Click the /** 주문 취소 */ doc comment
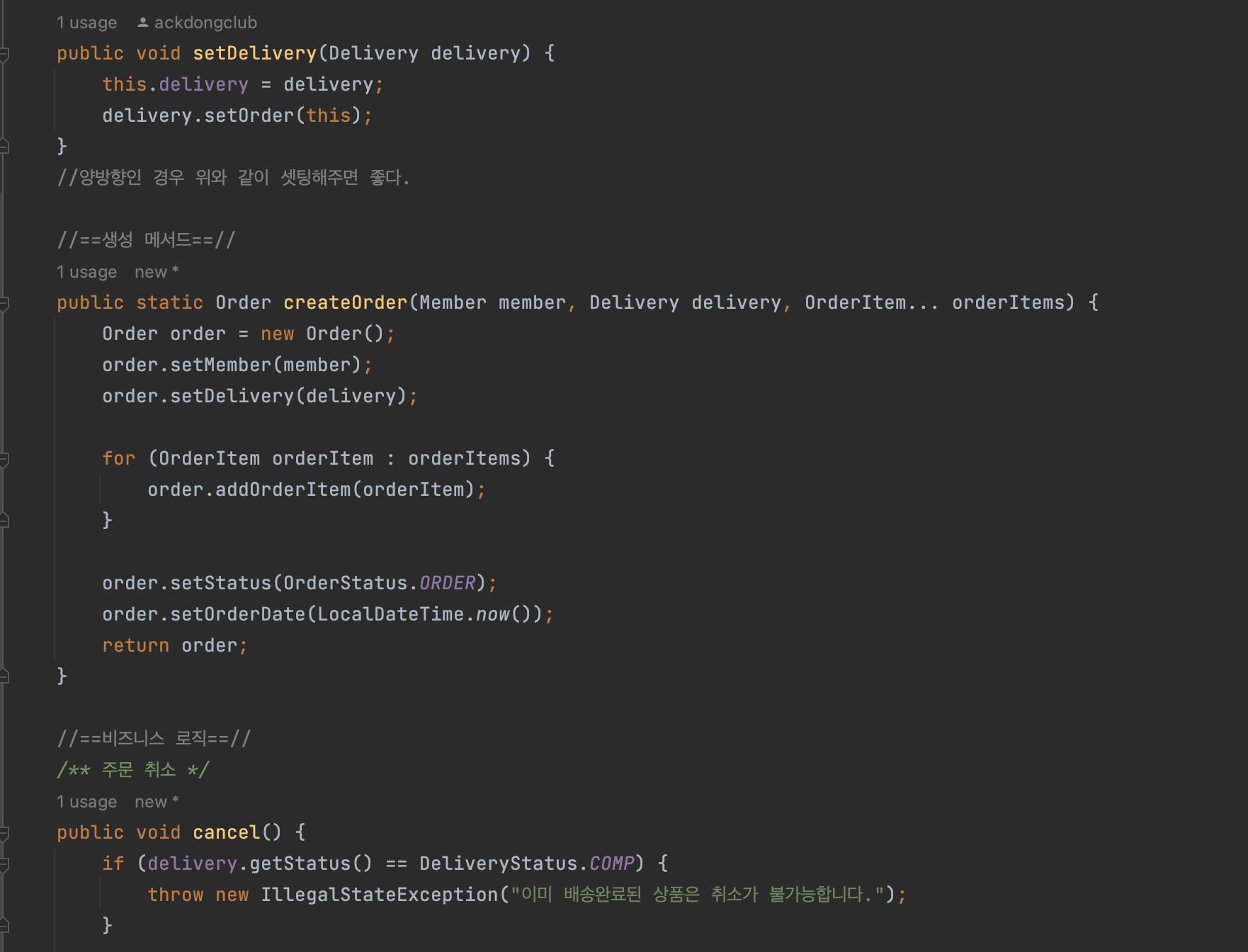 point(133,769)
